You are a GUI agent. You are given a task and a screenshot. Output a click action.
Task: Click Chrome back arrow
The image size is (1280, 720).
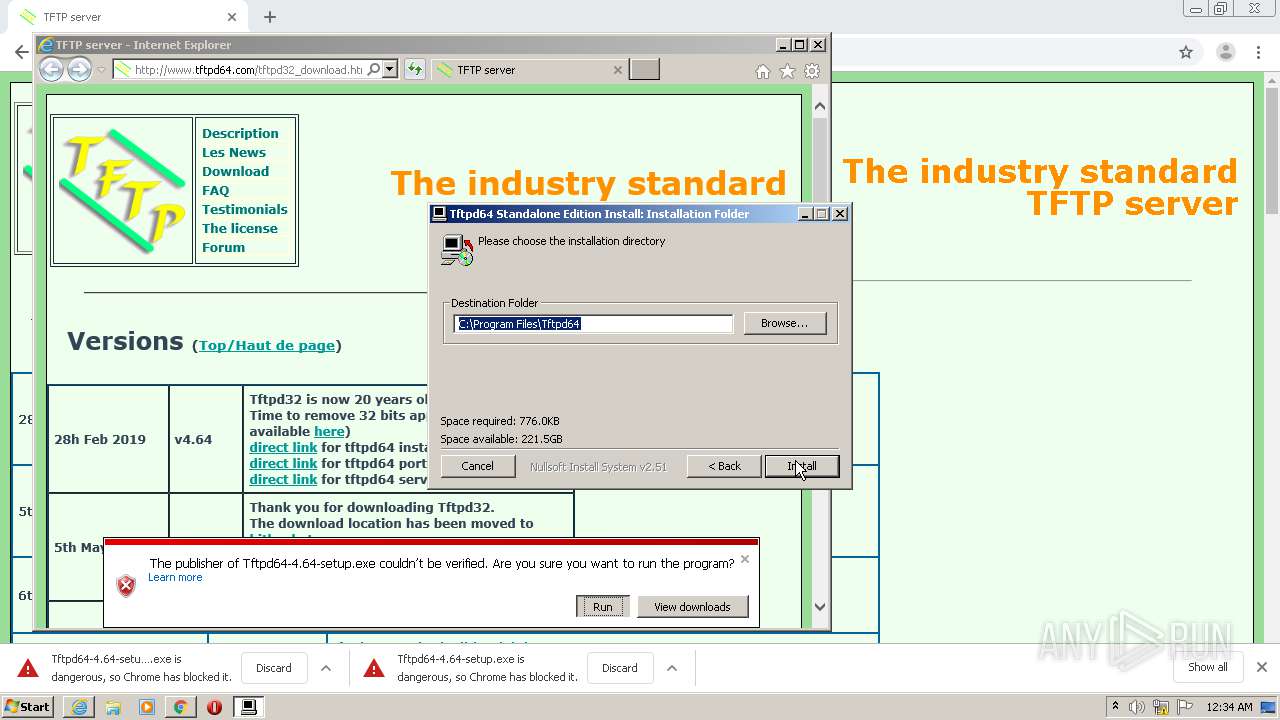pyautogui.click(x=20, y=52)
